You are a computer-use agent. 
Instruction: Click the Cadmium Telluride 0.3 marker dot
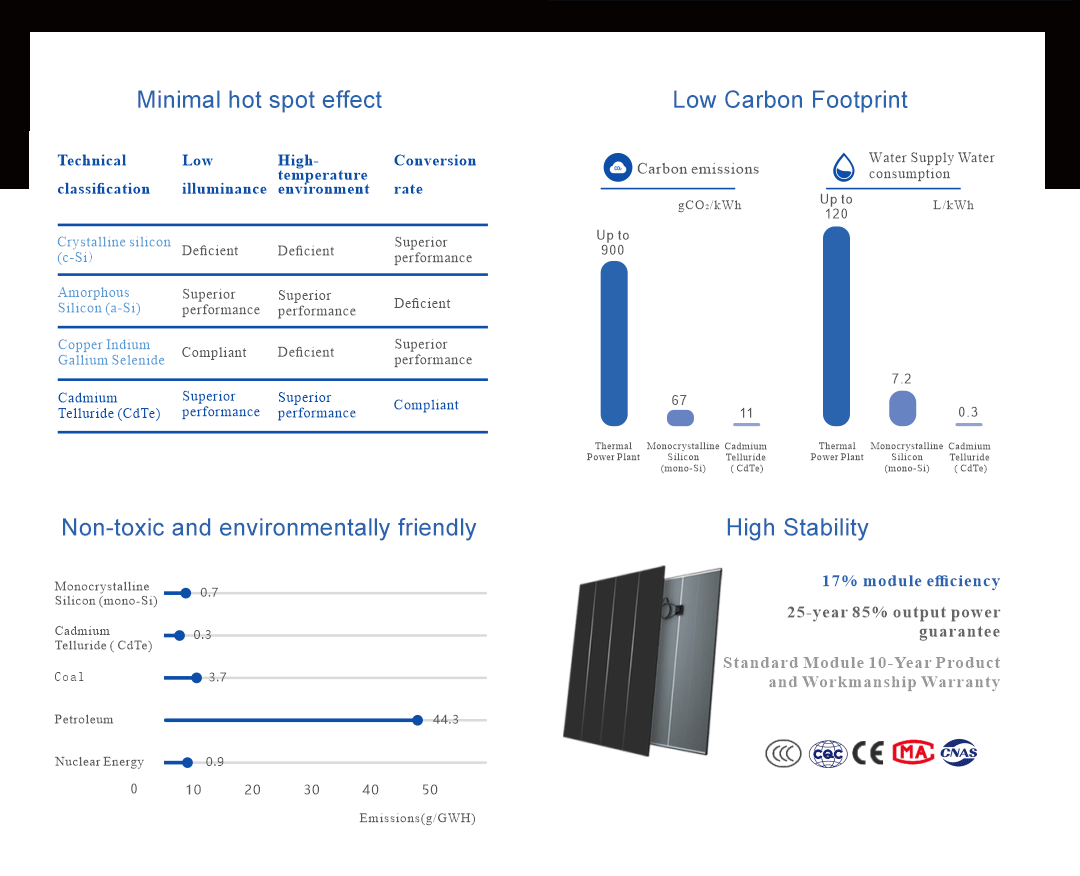click(x=180, y=636)
